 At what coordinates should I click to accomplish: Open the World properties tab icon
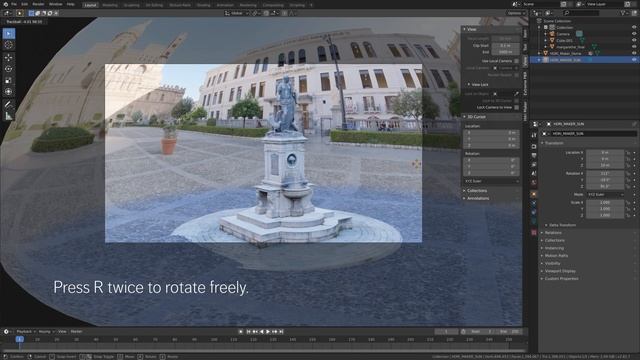(x=533, y=182)
